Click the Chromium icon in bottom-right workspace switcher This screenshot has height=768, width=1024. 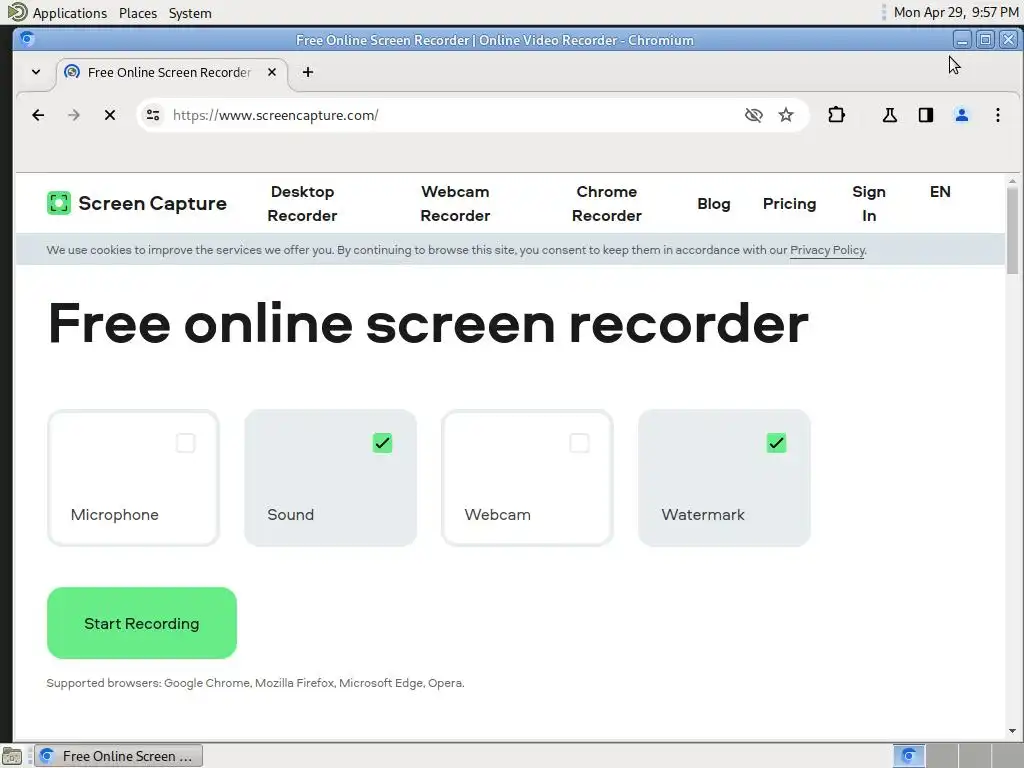coord(908,756)
